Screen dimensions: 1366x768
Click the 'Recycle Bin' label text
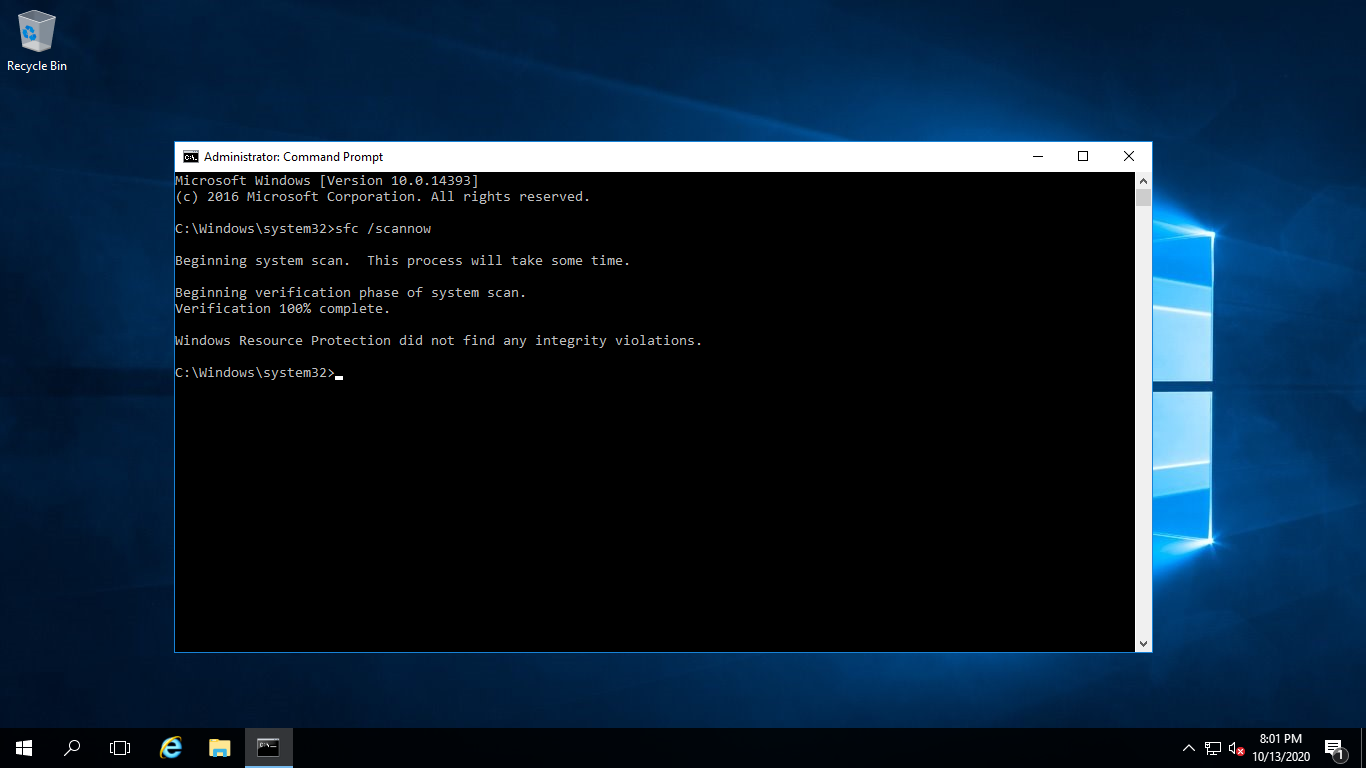click(37, 66)
